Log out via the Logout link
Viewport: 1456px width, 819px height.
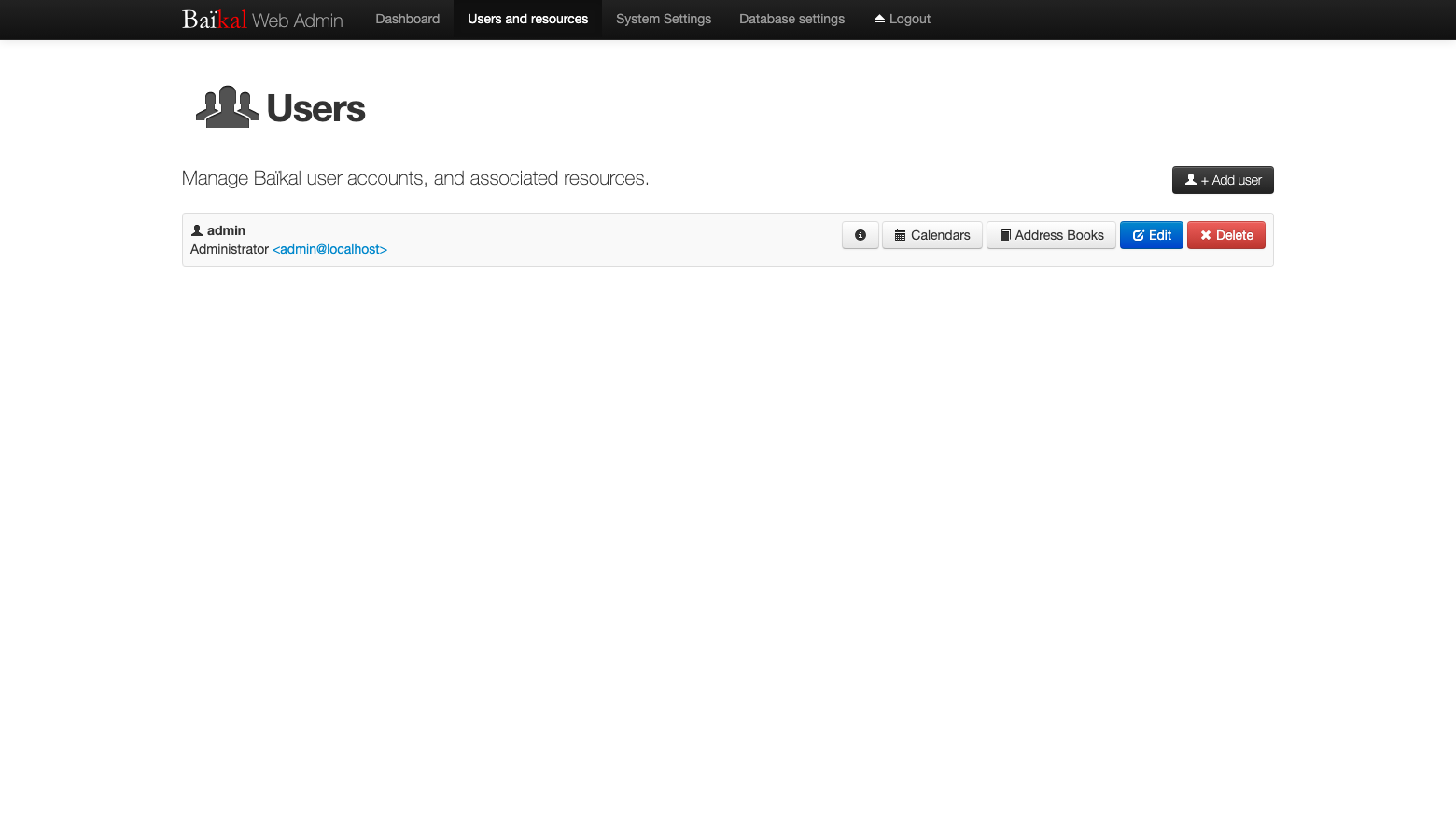[902, 19]
